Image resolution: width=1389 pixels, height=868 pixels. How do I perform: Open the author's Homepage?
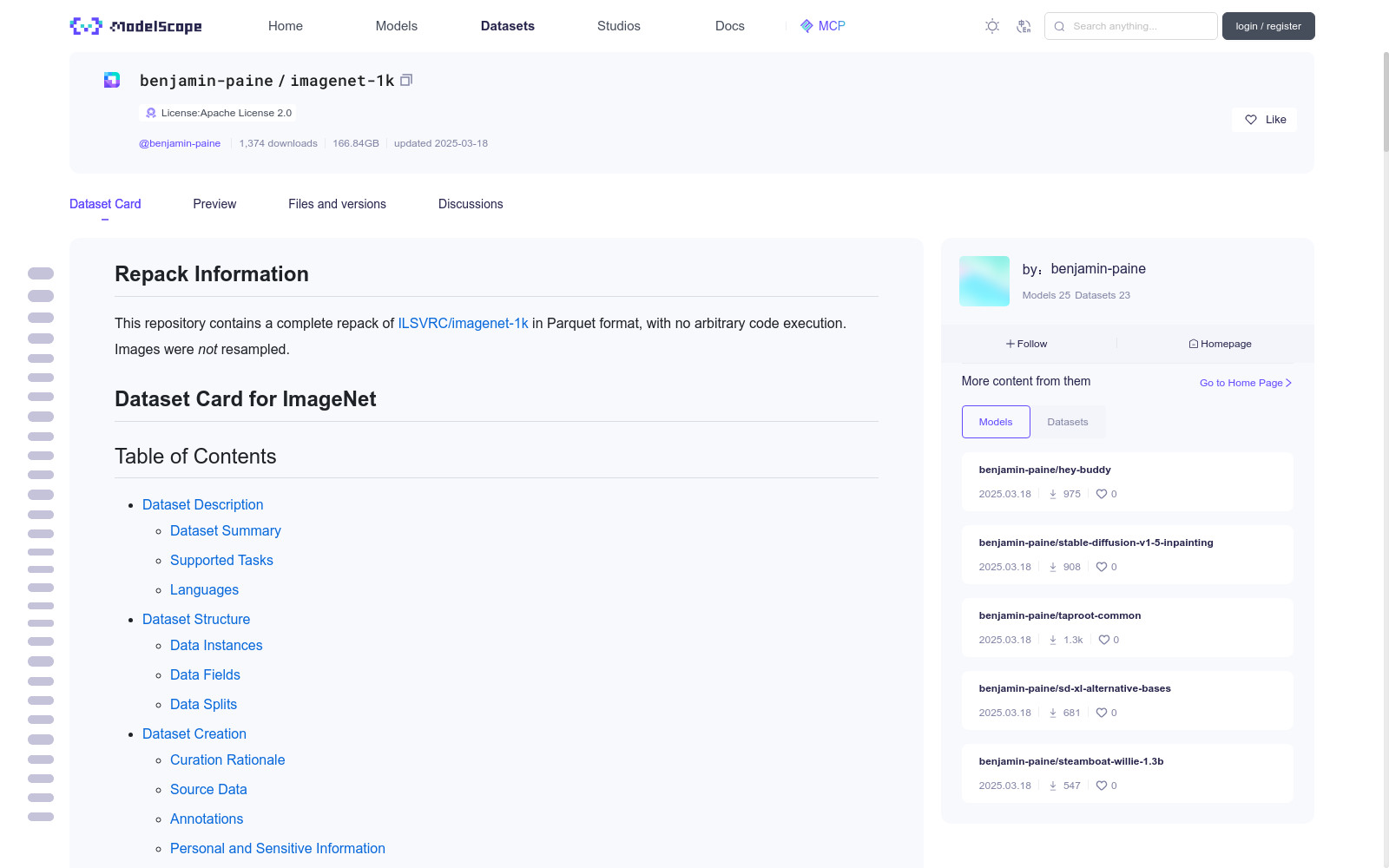point(1220,344)
